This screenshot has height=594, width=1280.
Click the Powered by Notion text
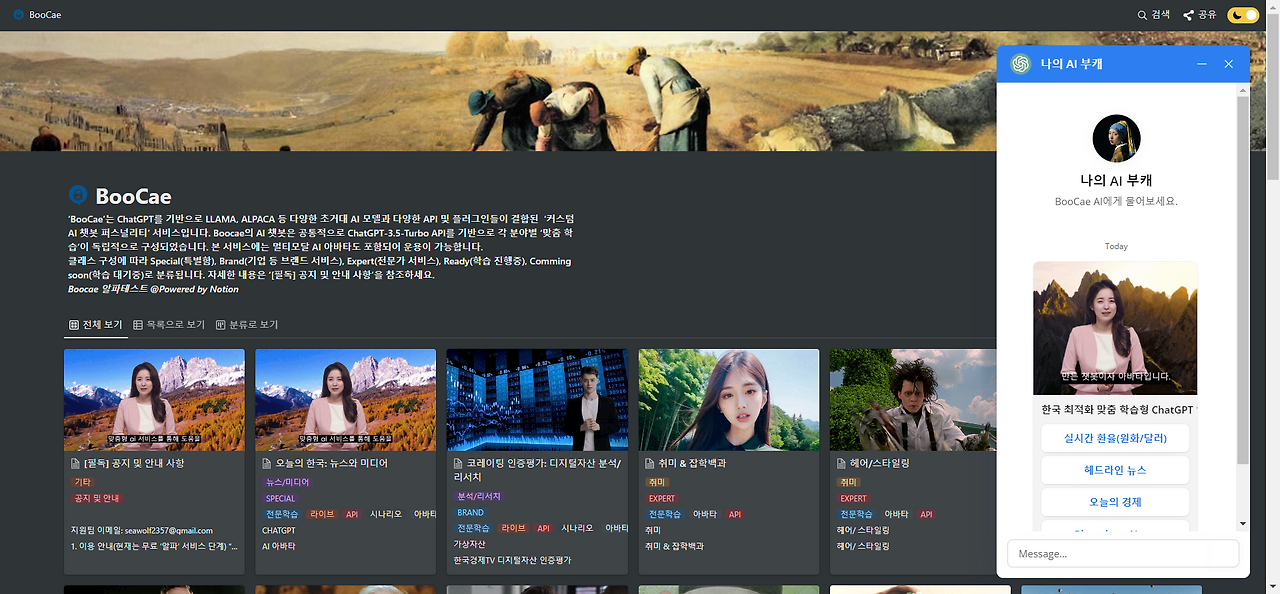click(198, 289)
